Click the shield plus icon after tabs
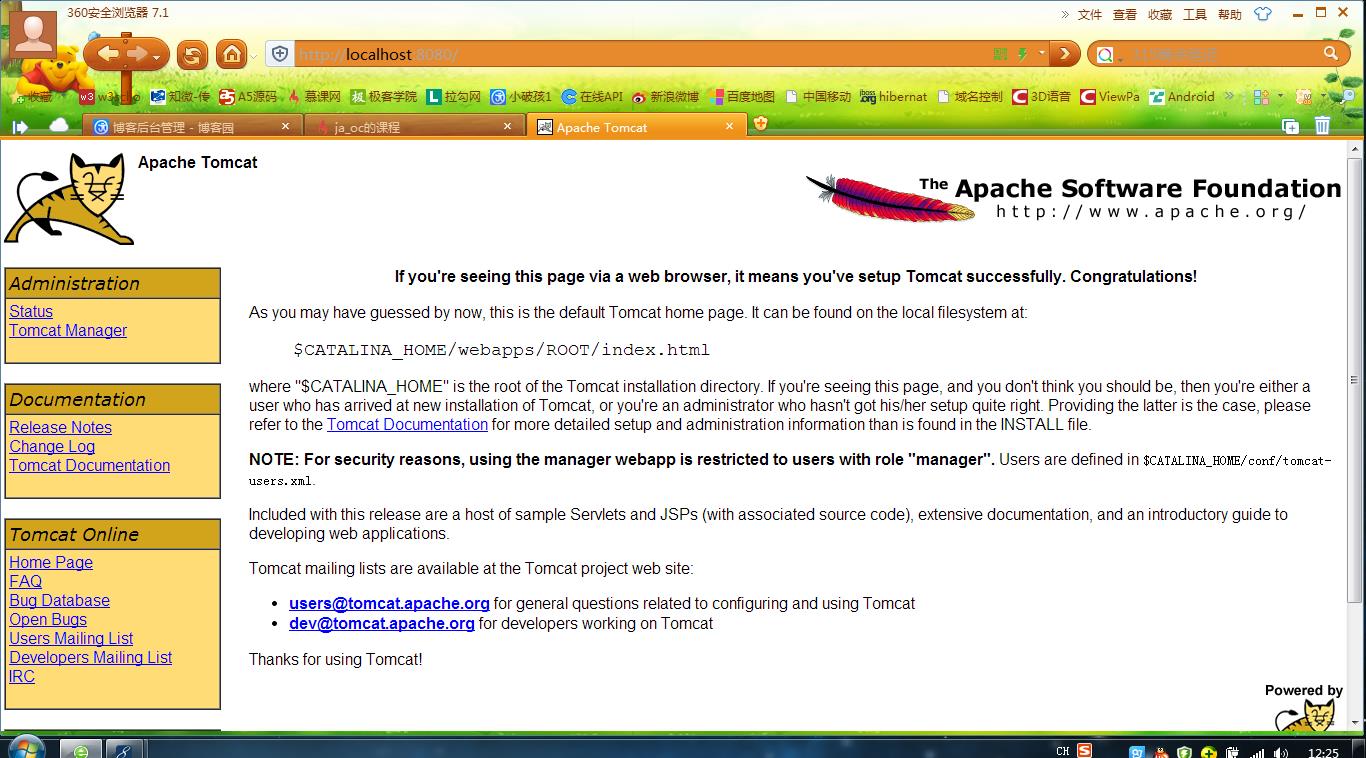1366x758 pixels. pyautogui.click(x=760, y=124)
